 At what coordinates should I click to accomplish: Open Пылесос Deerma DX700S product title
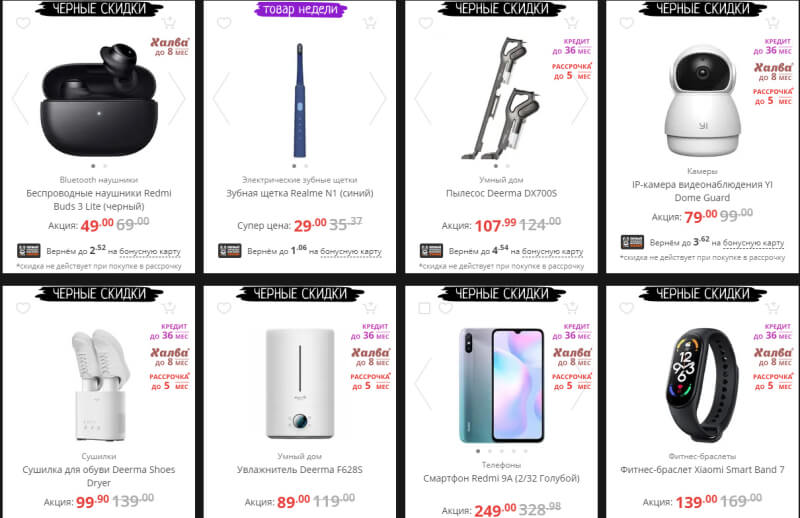click(502, 193)
